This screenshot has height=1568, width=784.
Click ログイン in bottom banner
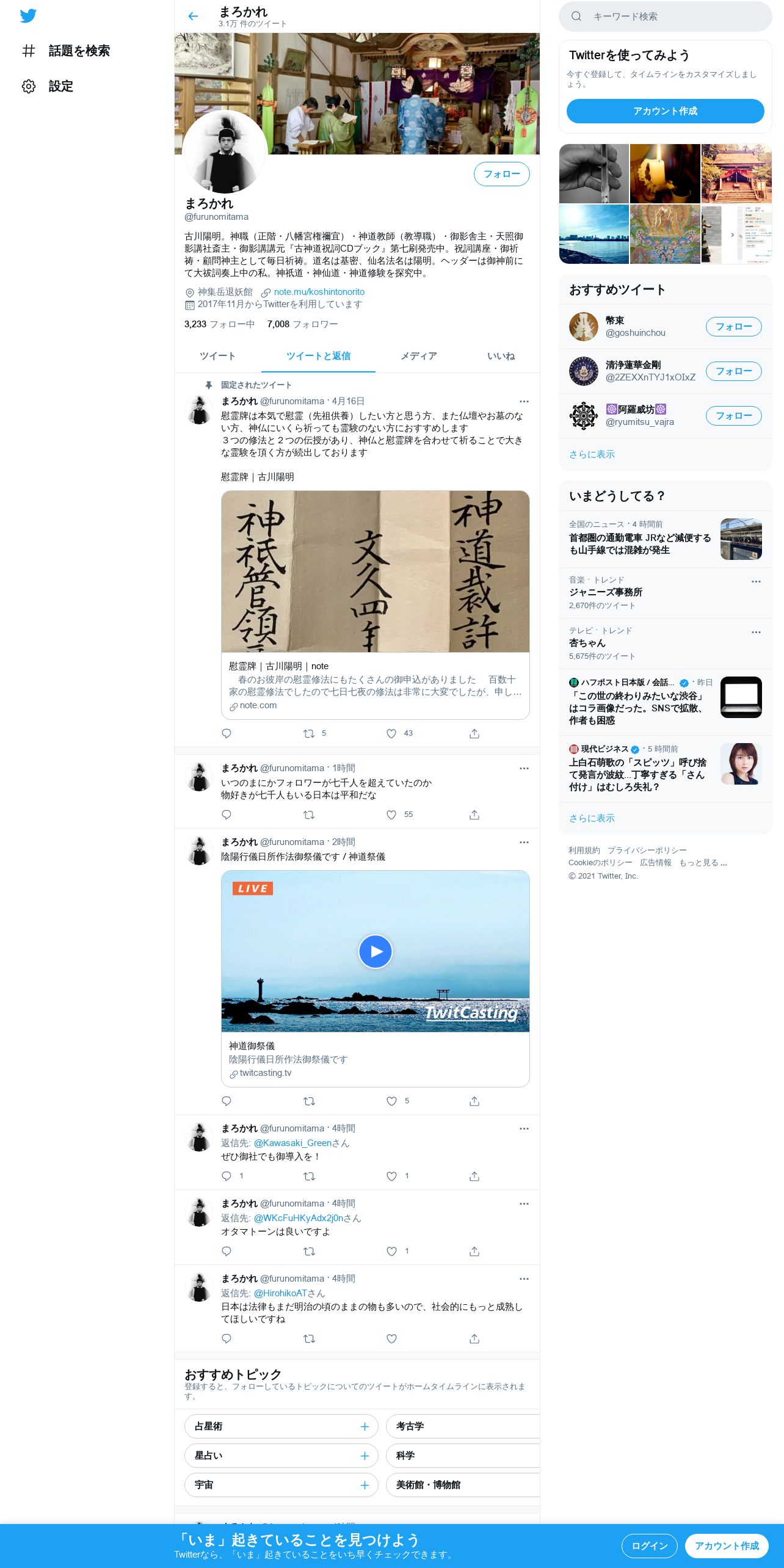pyautogui.click(x=649, y=1546)
